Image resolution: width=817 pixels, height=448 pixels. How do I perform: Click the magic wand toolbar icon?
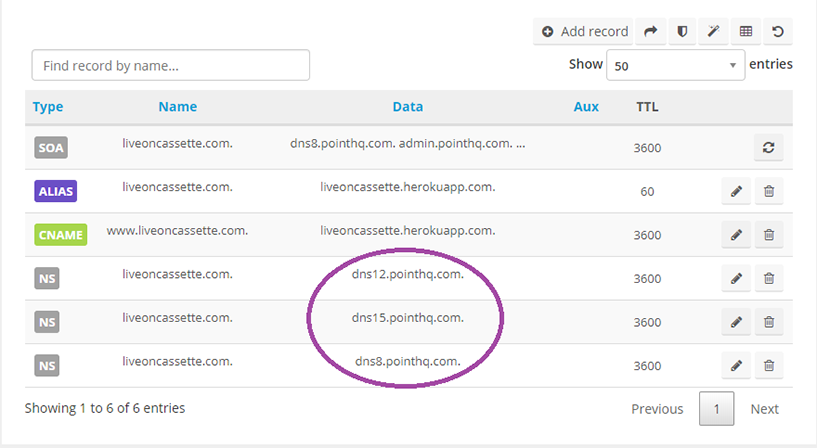tap(713, 32)
